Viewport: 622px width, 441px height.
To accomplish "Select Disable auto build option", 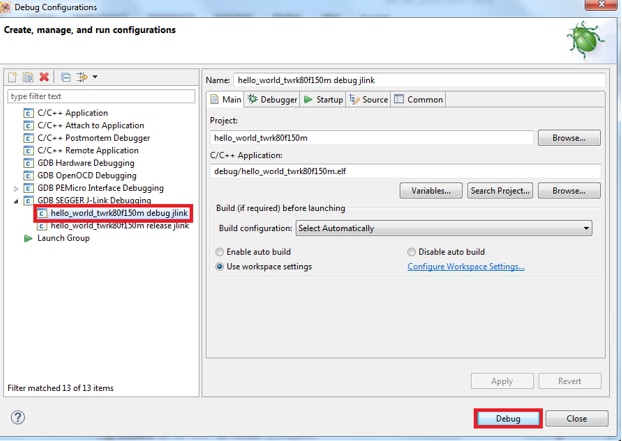I will pos(412,252).
